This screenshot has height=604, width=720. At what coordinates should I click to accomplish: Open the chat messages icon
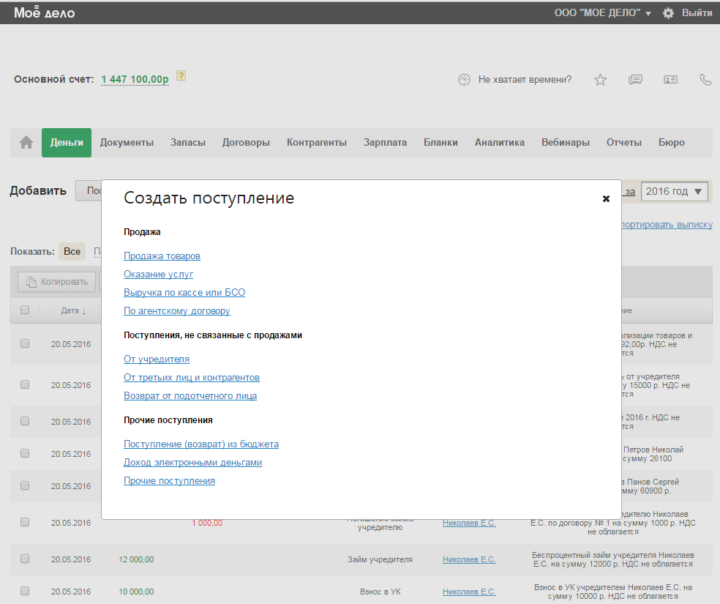click(635, 80)
